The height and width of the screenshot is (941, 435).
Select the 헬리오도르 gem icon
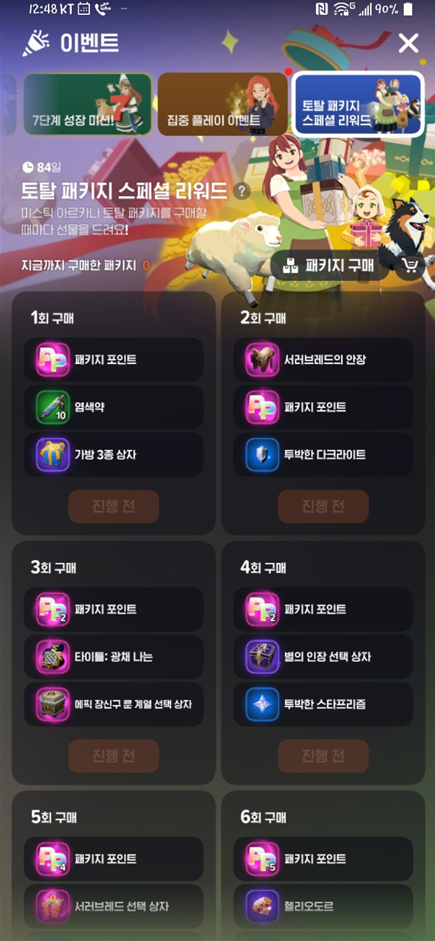point(262,906)
